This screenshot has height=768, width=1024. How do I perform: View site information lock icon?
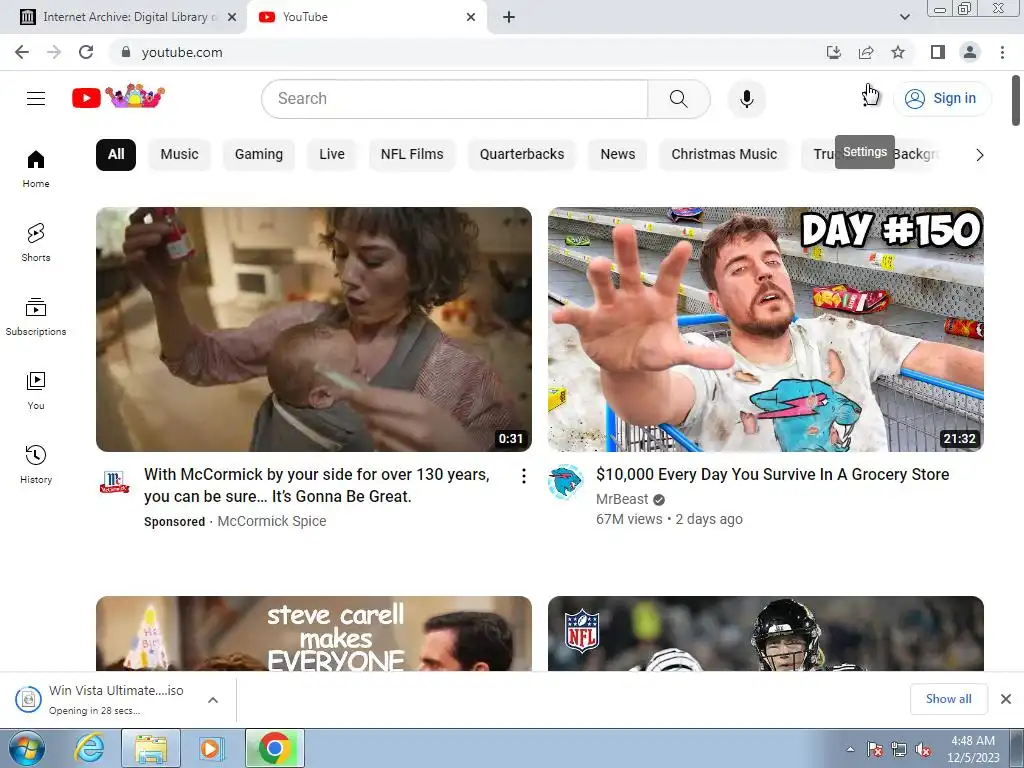pos(126,52)
